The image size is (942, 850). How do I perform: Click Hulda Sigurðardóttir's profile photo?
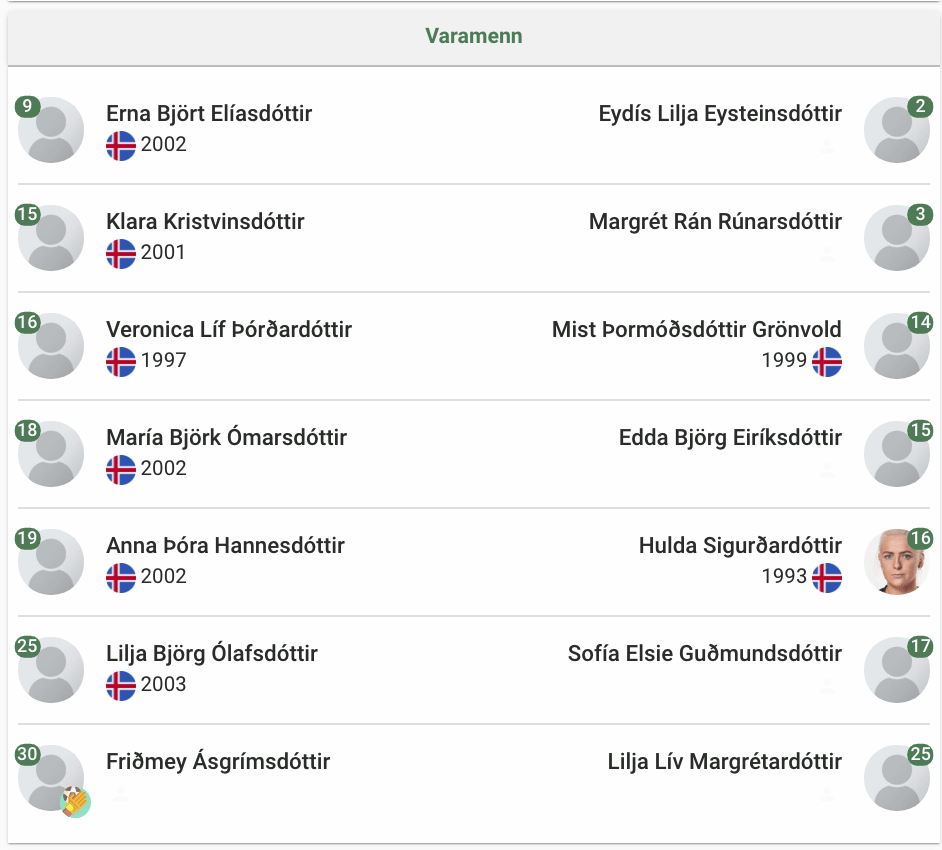[x=897, y=562]
